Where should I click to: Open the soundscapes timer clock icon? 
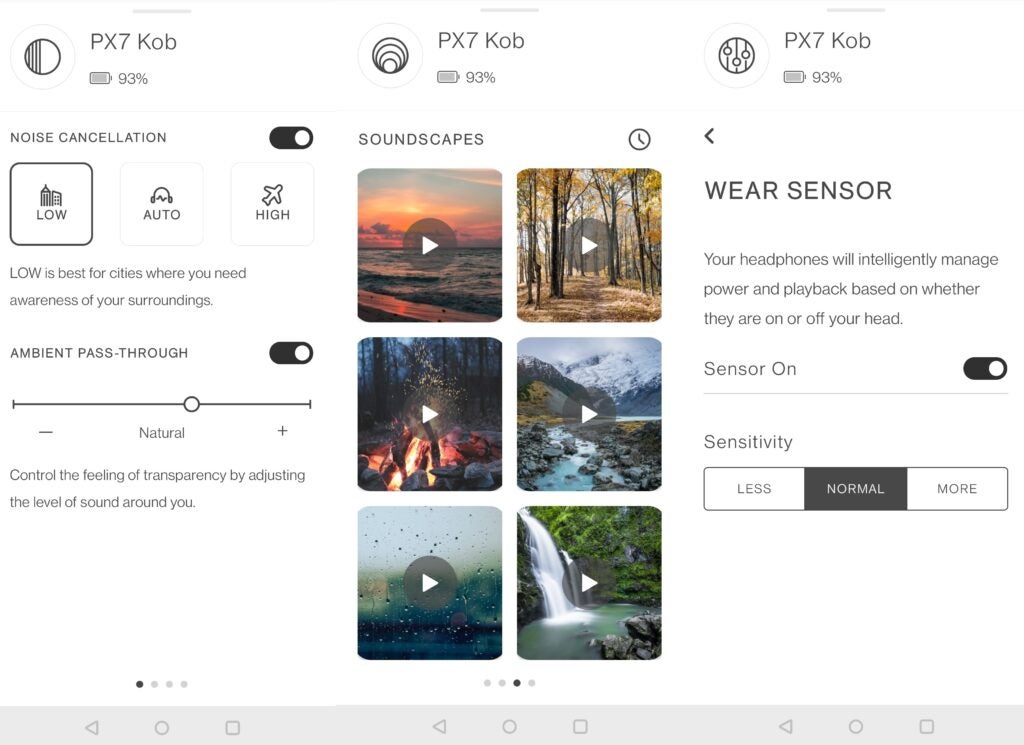coord(639,139)
